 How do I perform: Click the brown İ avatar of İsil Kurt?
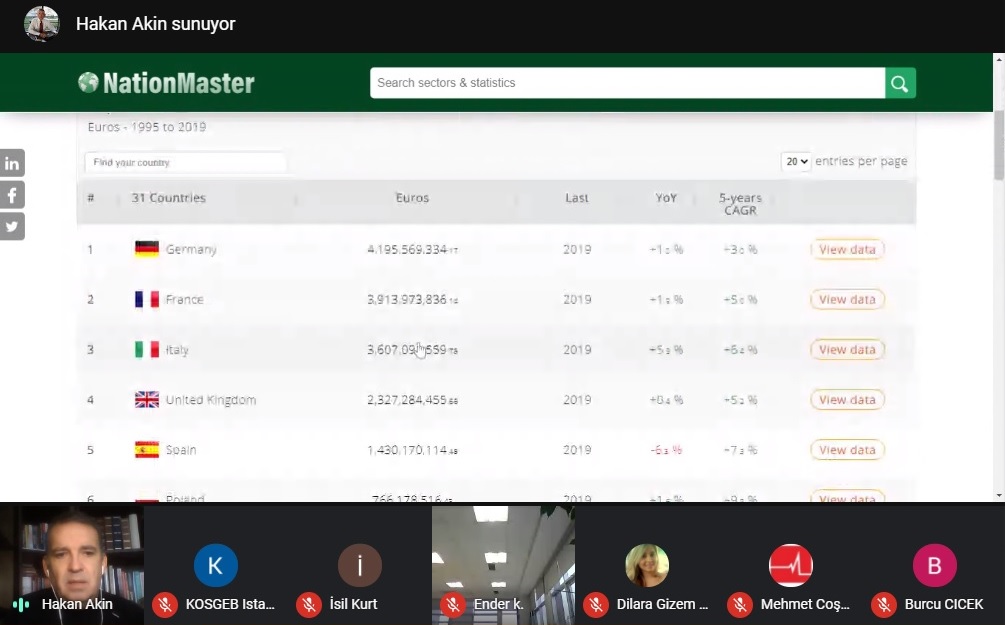point(360,565)
